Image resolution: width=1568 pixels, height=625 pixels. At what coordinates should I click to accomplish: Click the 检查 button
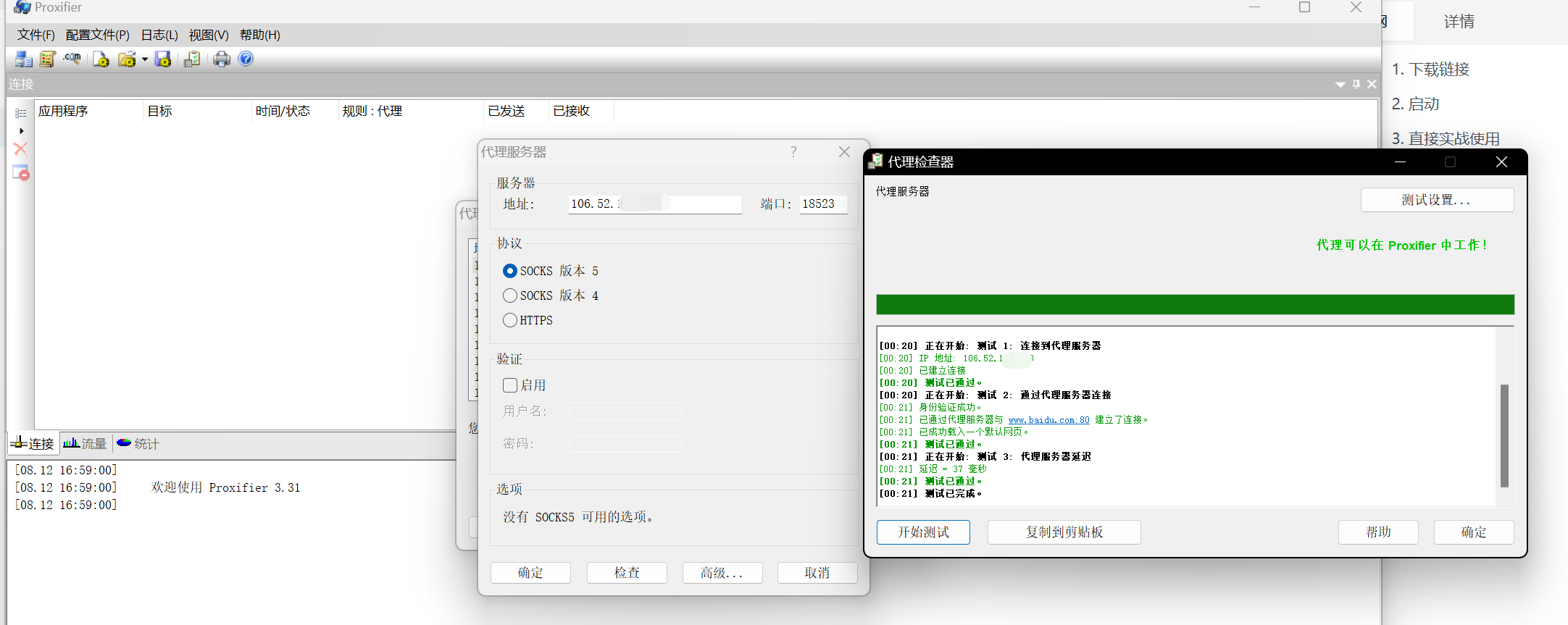point(627,573)
